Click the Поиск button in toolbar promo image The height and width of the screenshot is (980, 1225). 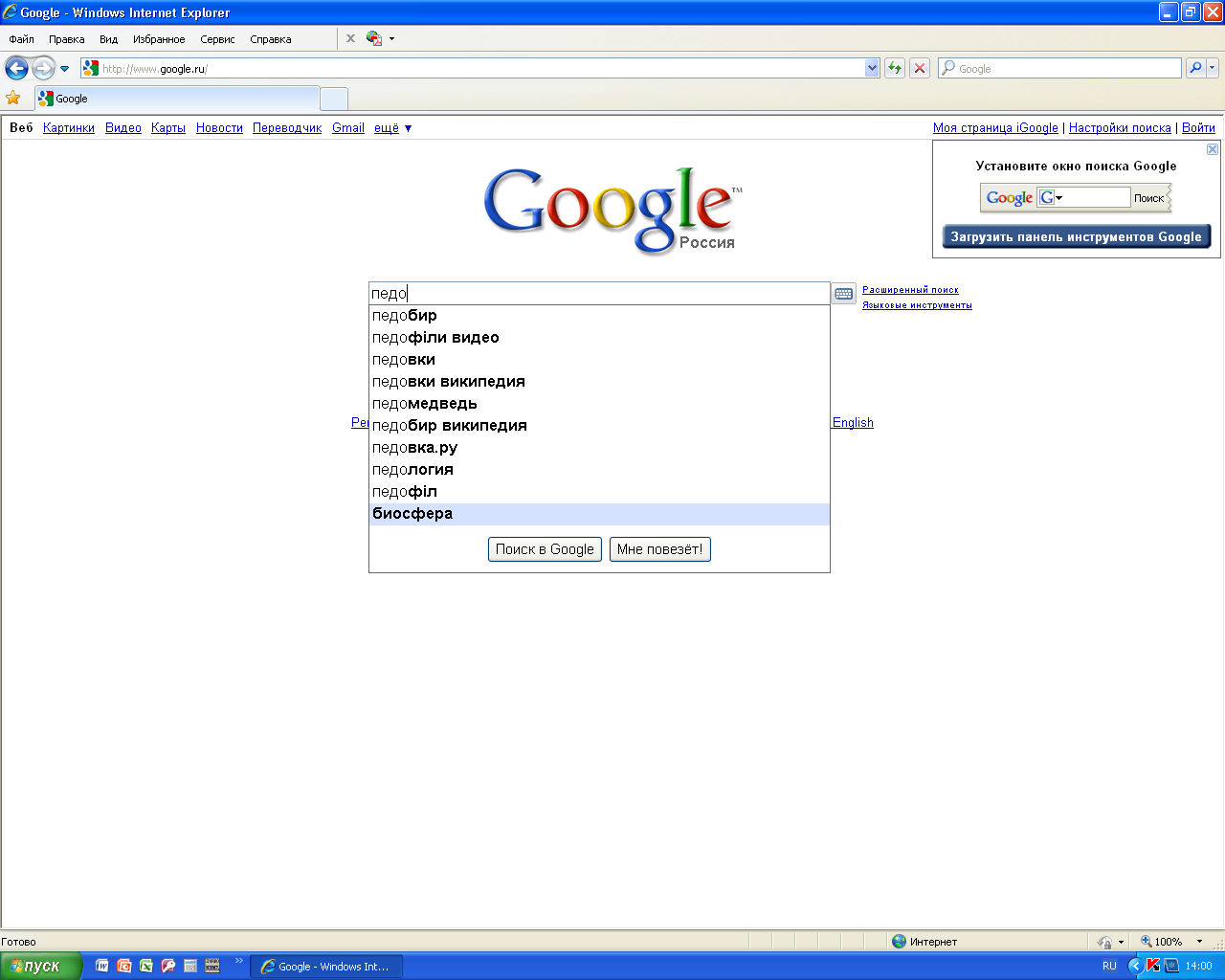click(x=1148, y=198)
